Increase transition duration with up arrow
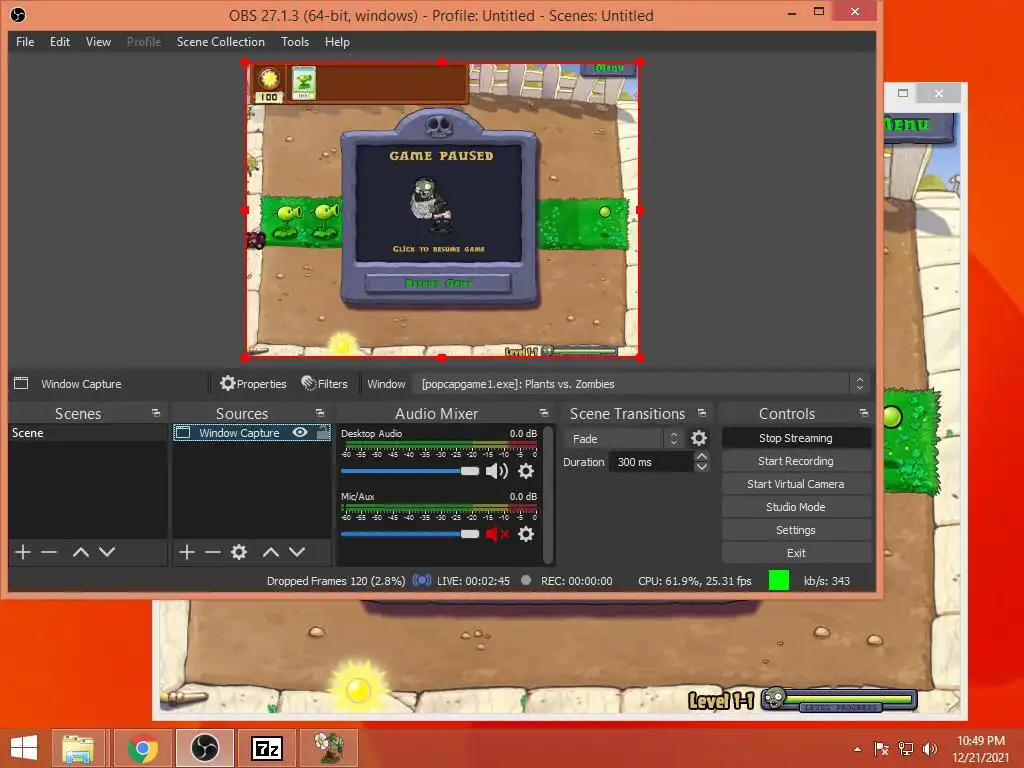Viewport: 1024px width, 768px height. (701, 456)
